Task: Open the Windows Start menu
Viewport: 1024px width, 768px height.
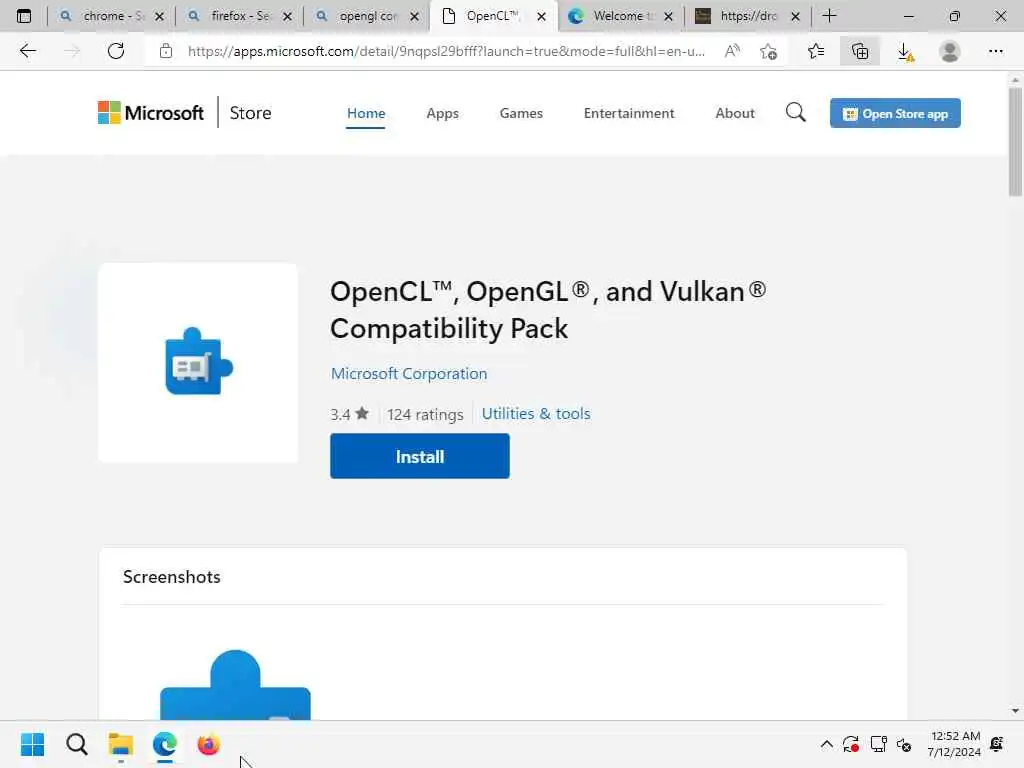Action: (x=32, y=744)
